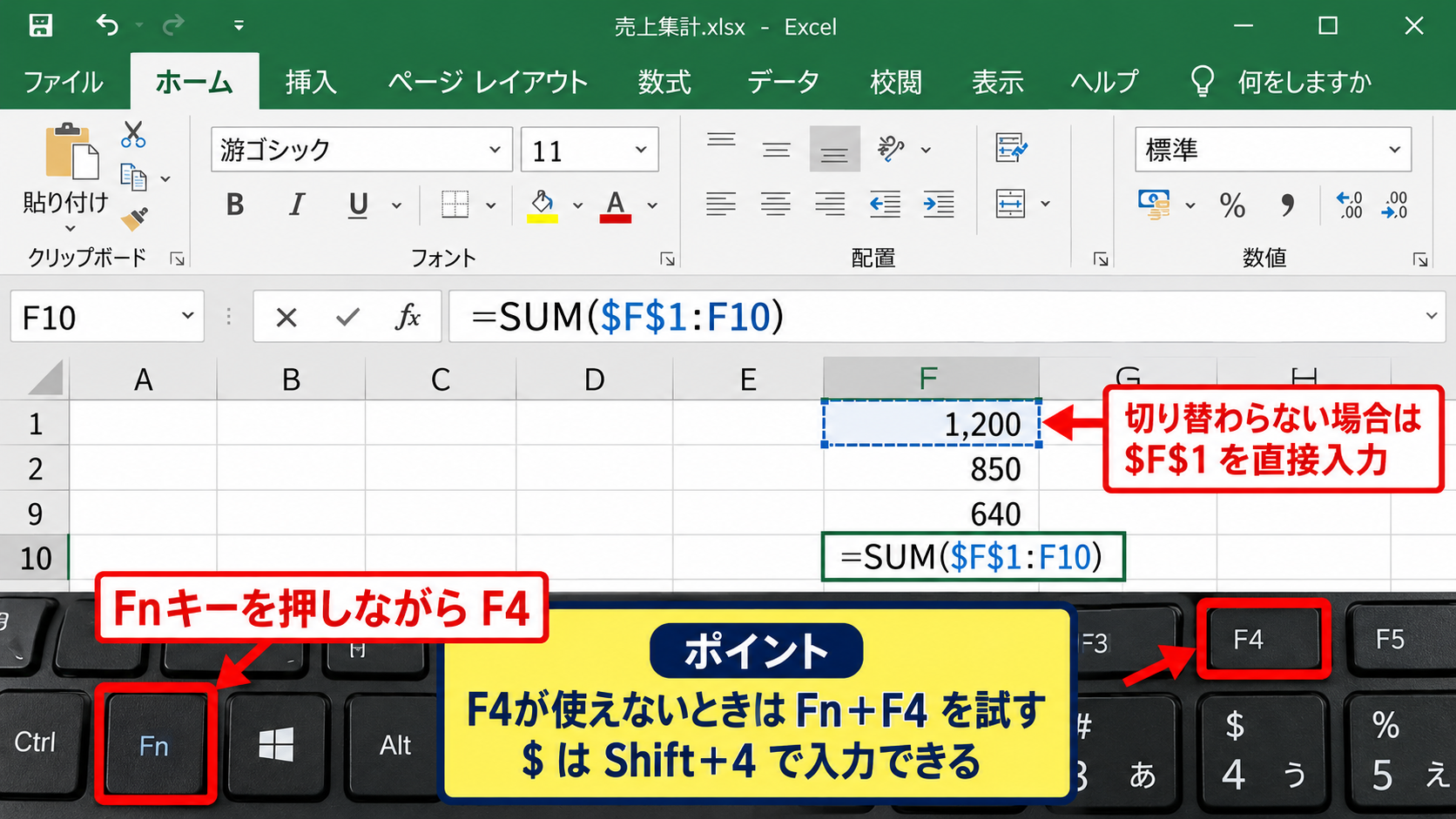This screenshot has width=1456, height=819.
Task: Expand the formula bar chevron
Action: tap(1432, 316)
